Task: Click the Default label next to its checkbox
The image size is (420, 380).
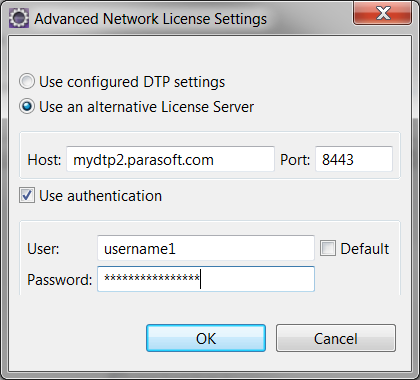Action: pyautogui.click(x=365, y=249)
